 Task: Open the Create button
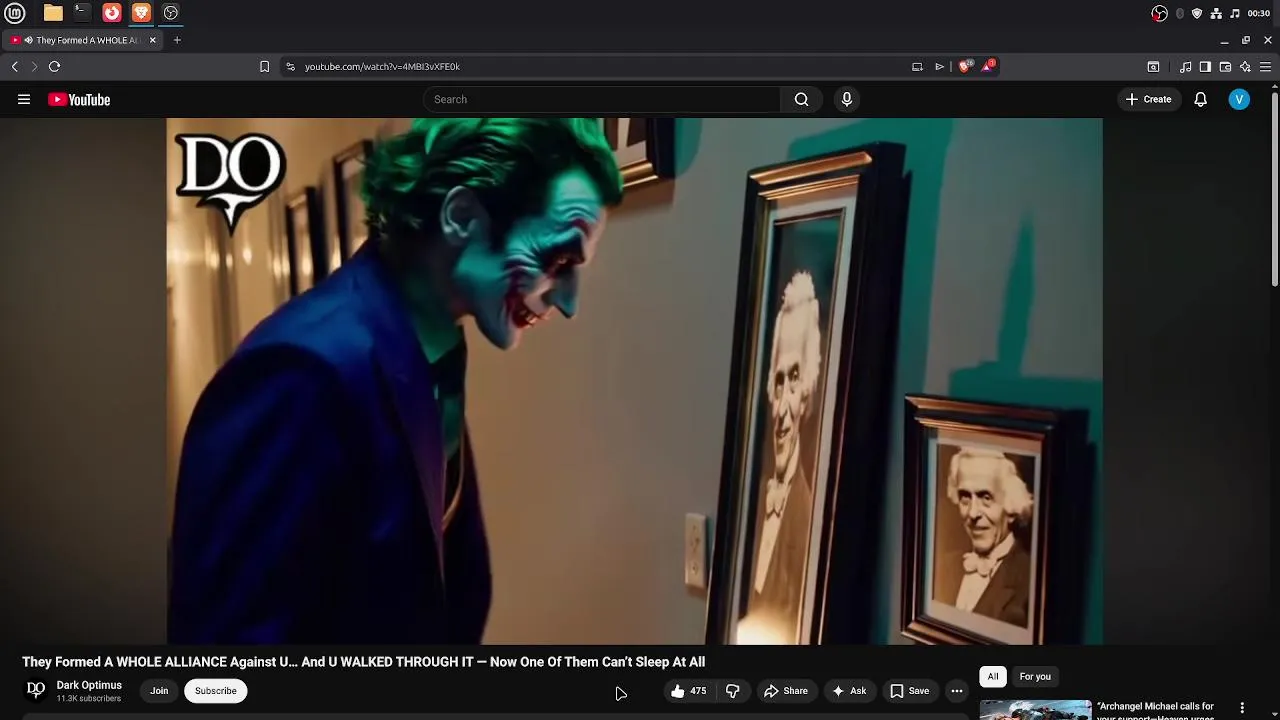(x=1148, y=99)
